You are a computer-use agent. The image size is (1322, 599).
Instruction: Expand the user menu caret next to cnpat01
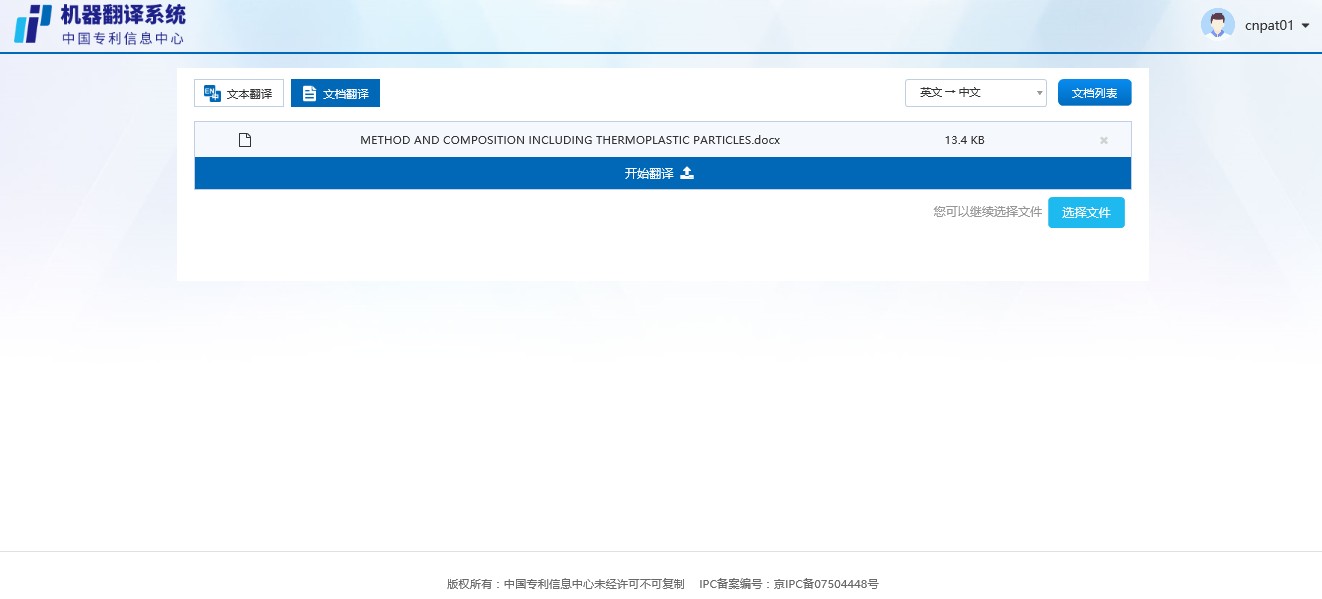[x=1305, y=25]
